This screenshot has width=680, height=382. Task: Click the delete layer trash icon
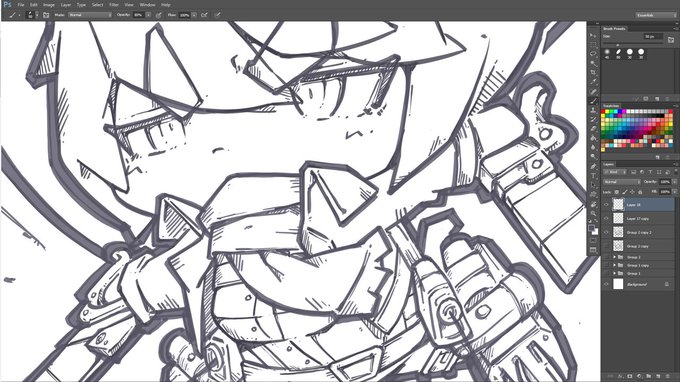click(667, 376)
